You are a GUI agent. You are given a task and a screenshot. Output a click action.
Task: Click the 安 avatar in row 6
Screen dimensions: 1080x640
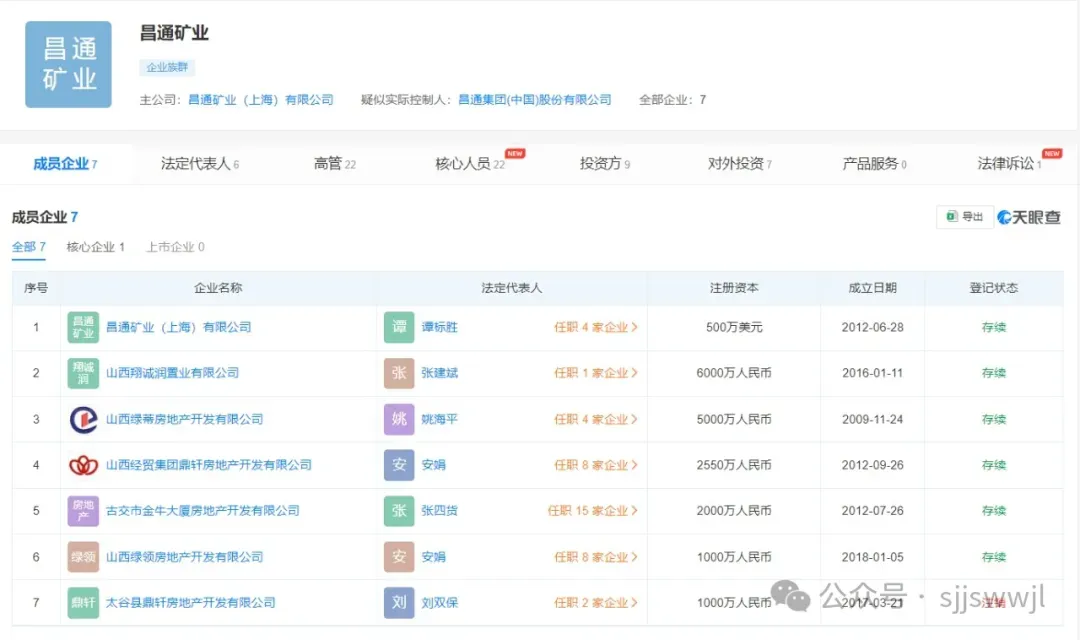399,557
